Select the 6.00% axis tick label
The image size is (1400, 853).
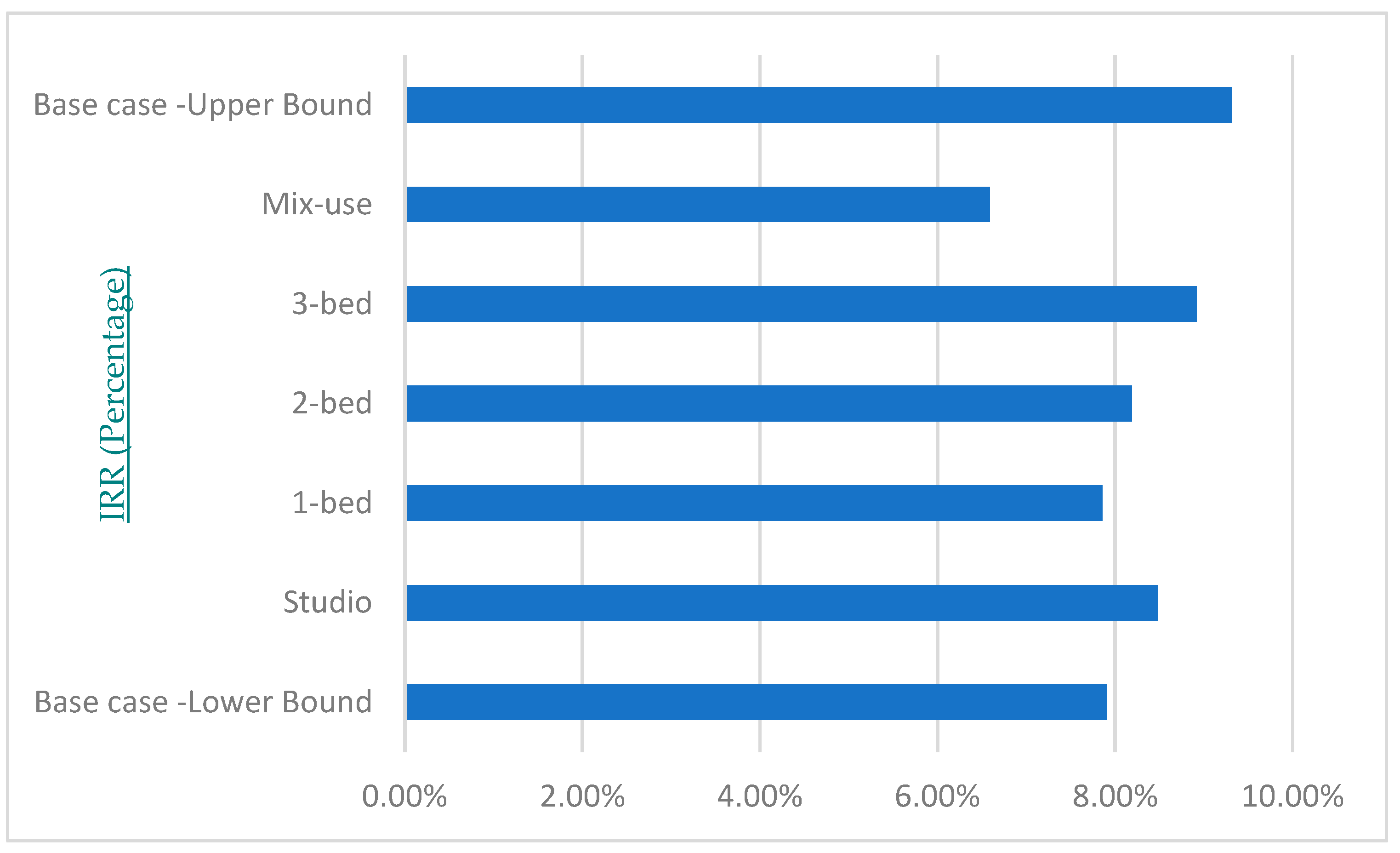[938, 797]
